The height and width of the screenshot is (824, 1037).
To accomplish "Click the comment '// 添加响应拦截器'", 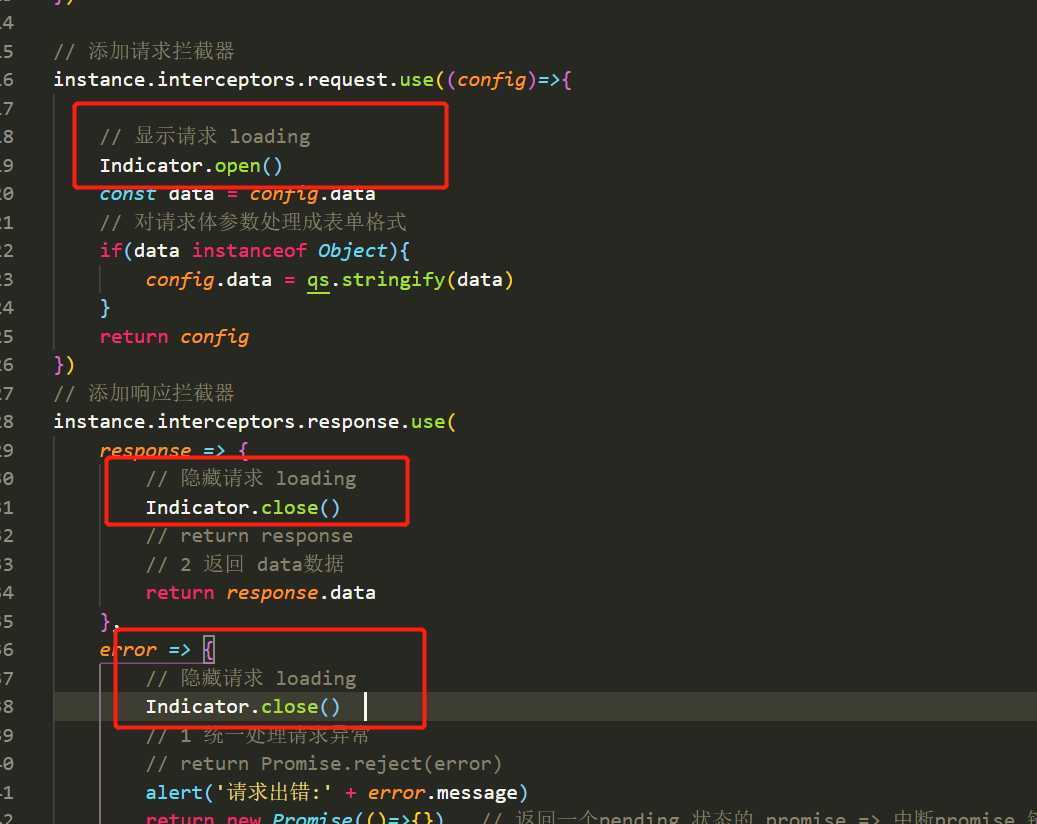I will (x=144, y=393).
